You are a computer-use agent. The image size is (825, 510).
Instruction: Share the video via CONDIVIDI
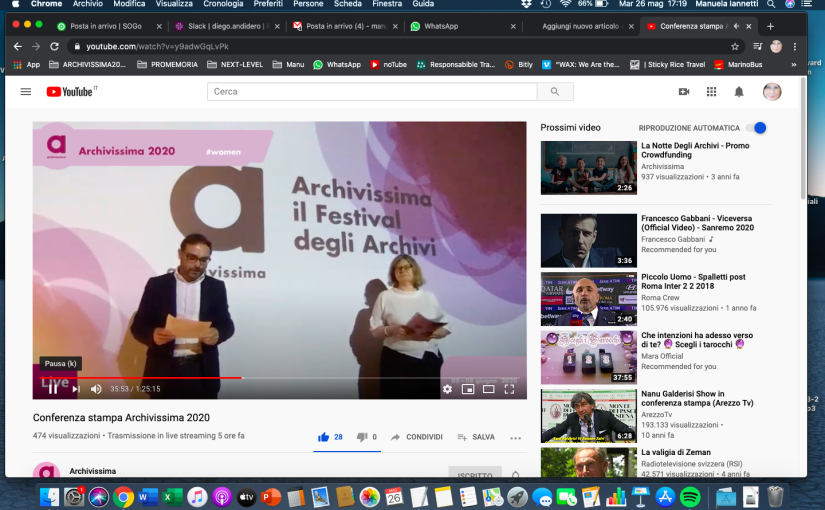tap(417, 437)
